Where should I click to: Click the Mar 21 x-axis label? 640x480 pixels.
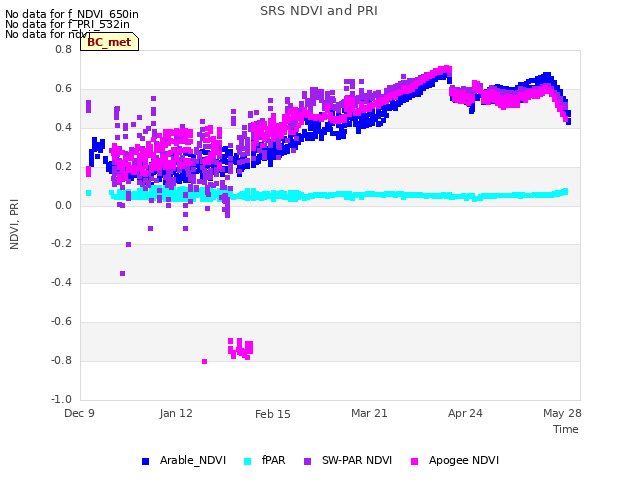[369, 413]
